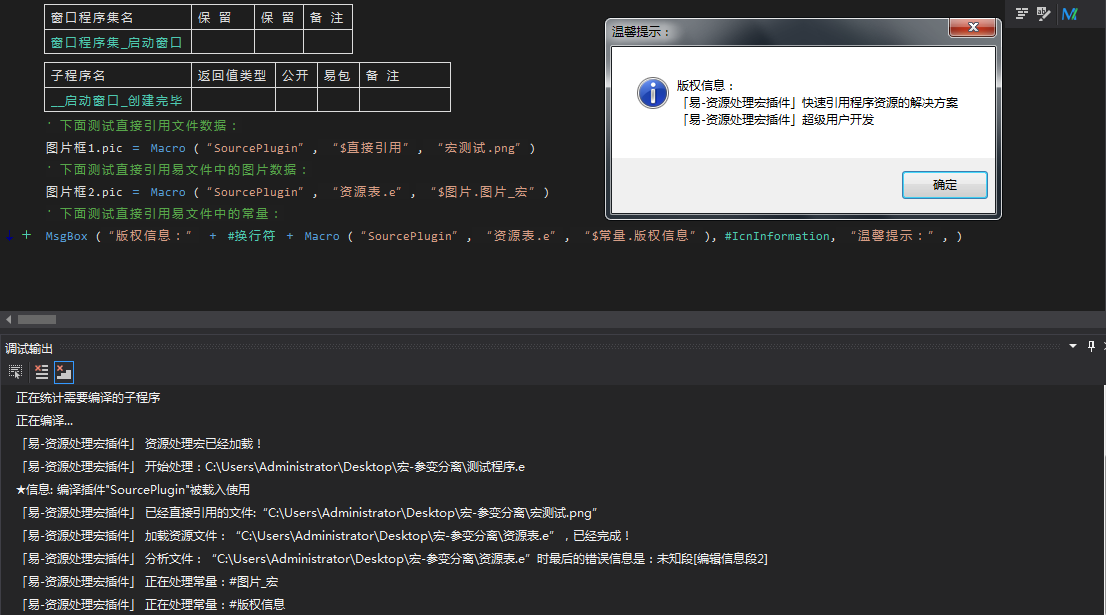
Task: Click the select-all output icon in debug panel
Action: coord(16,372)
